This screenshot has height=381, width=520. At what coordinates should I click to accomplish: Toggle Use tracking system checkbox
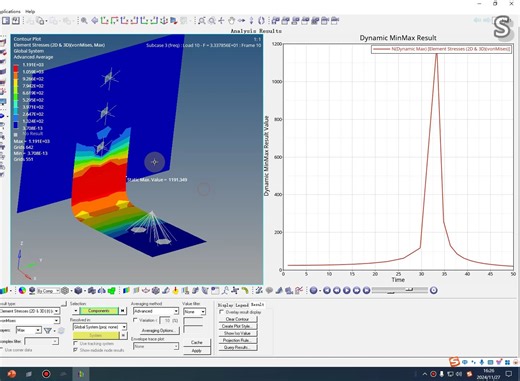click(x=75, y=343)
